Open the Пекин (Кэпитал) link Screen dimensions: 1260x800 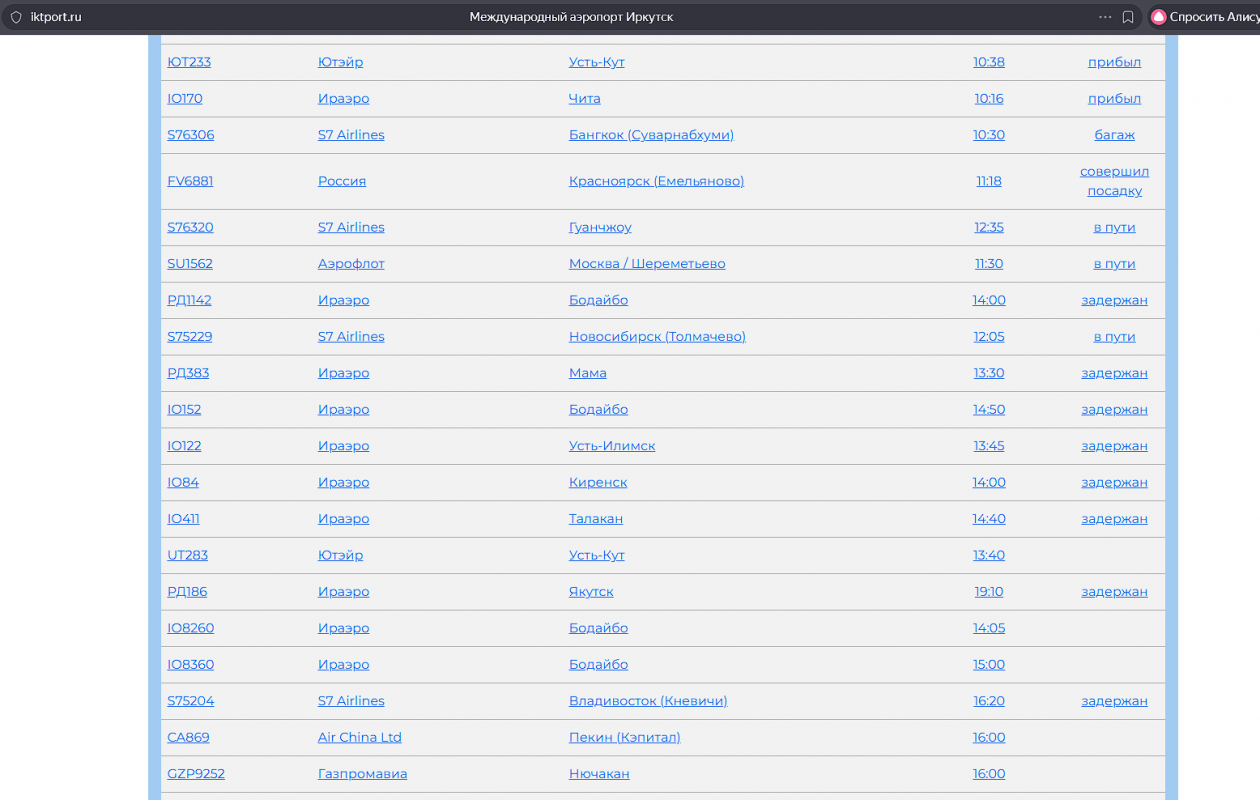click(624, 738)
